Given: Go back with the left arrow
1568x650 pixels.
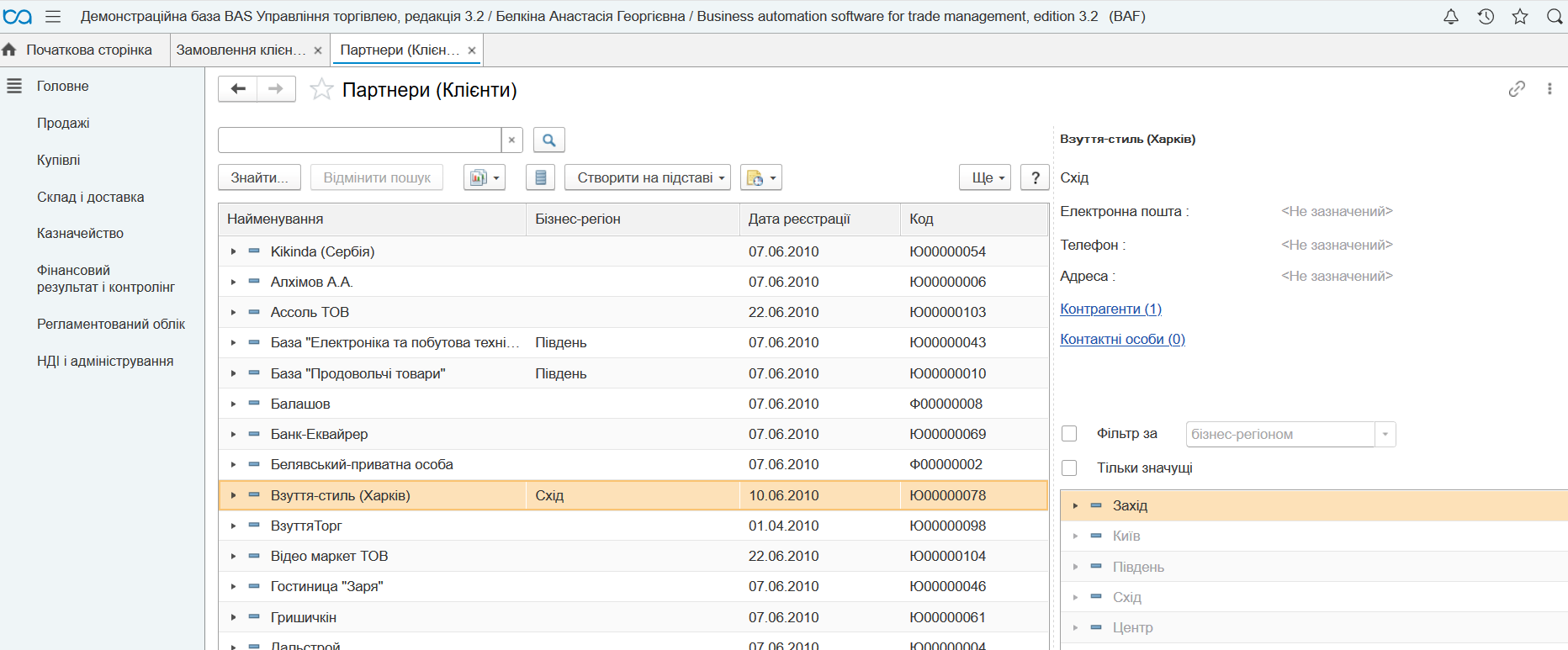Looking at the screenshot, I should click(238, 89).
